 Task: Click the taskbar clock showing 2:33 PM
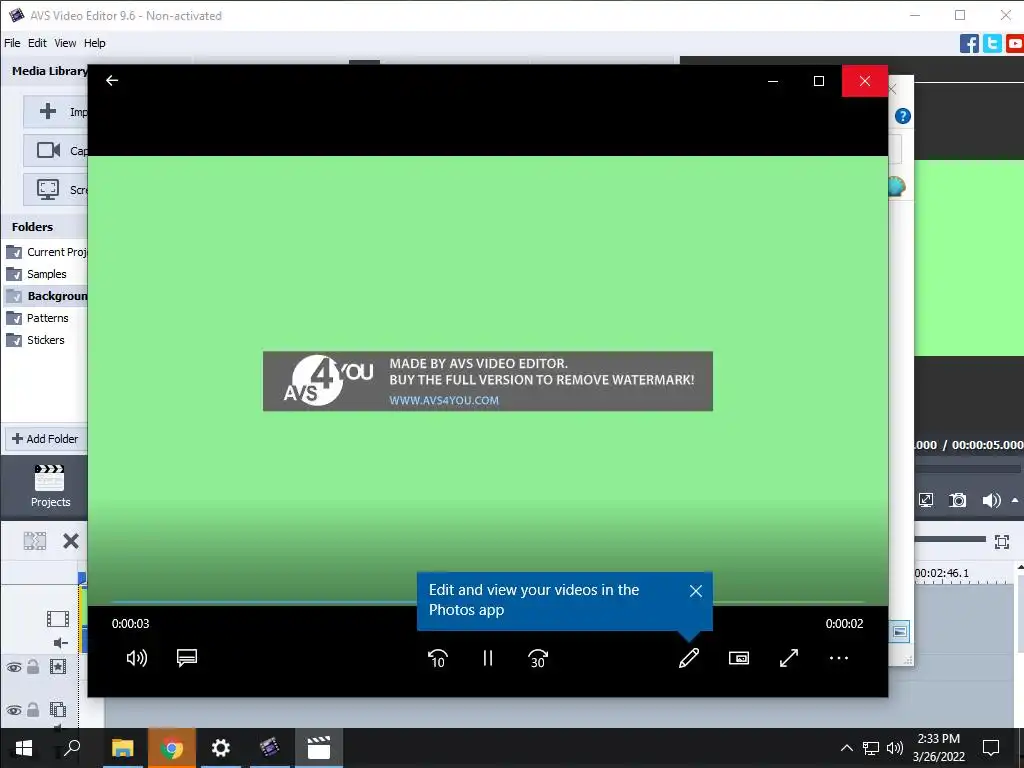(938, 748)
